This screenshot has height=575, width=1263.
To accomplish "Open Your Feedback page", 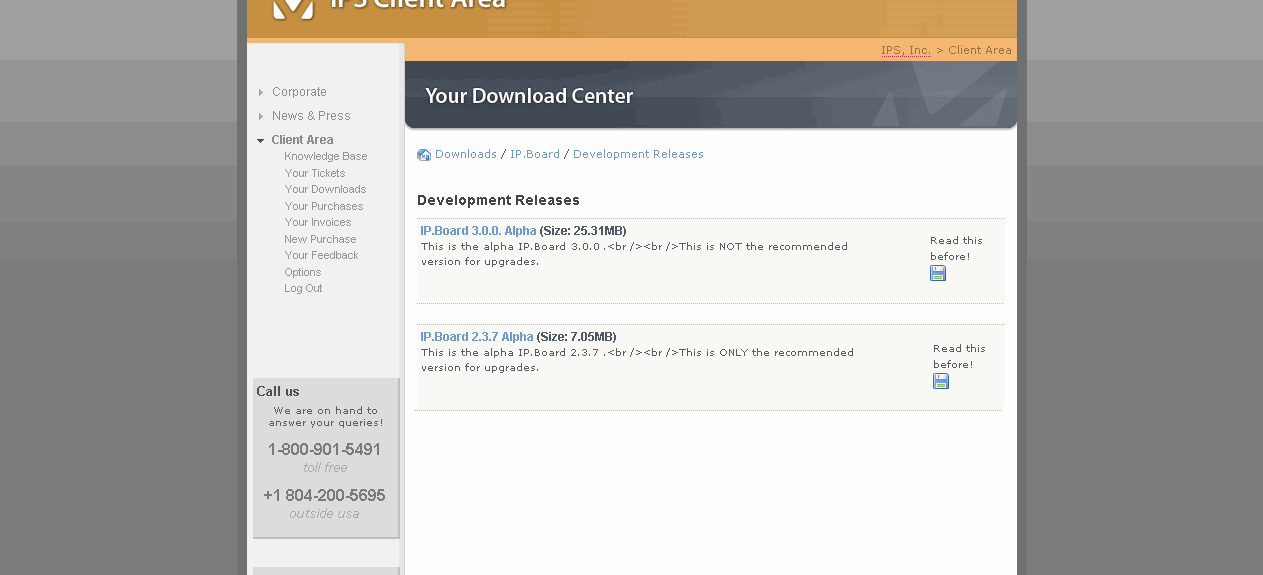I will coord(321,255).
